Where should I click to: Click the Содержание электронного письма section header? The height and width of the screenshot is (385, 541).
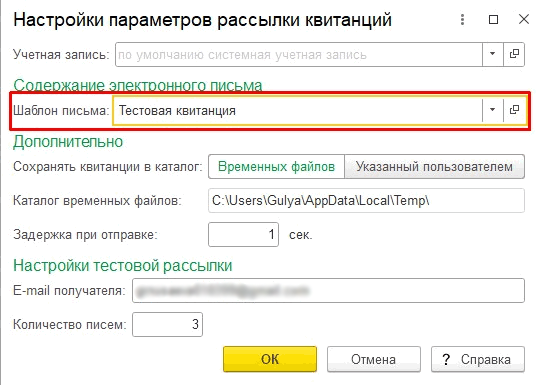(138, 85)
